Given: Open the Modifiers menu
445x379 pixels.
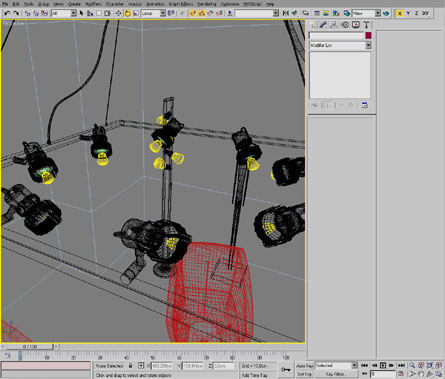Looking at the screenshot, I should coord(93,4).
